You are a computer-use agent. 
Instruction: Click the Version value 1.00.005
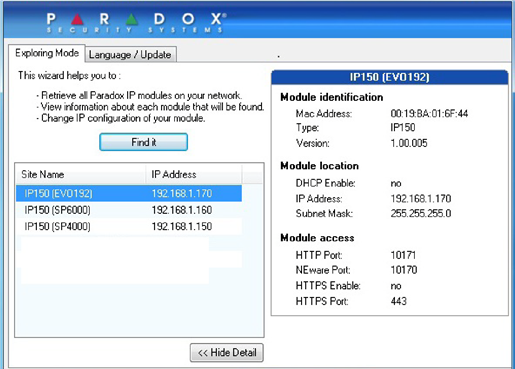tap(409, 143)
